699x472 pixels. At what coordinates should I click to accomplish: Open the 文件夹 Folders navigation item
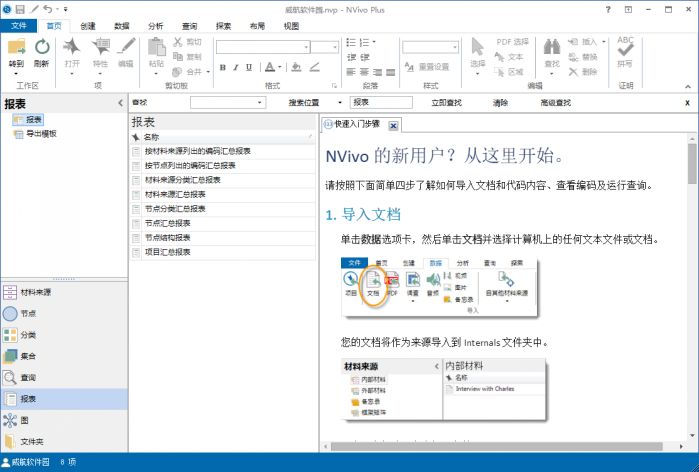64,442
